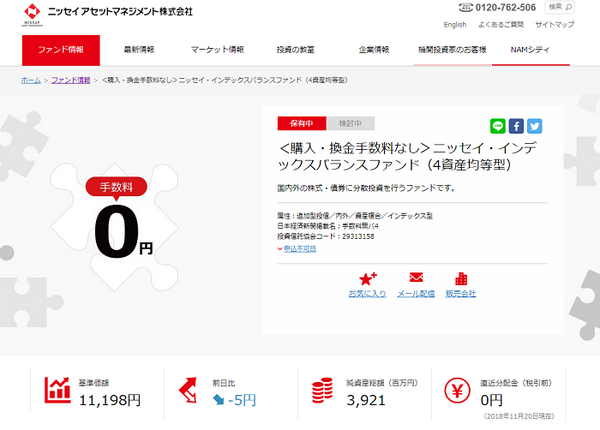Open the マーケット情報 navigation tab
Image resolution: width=600 pixels, height=430 pixels.
point(217,50)
